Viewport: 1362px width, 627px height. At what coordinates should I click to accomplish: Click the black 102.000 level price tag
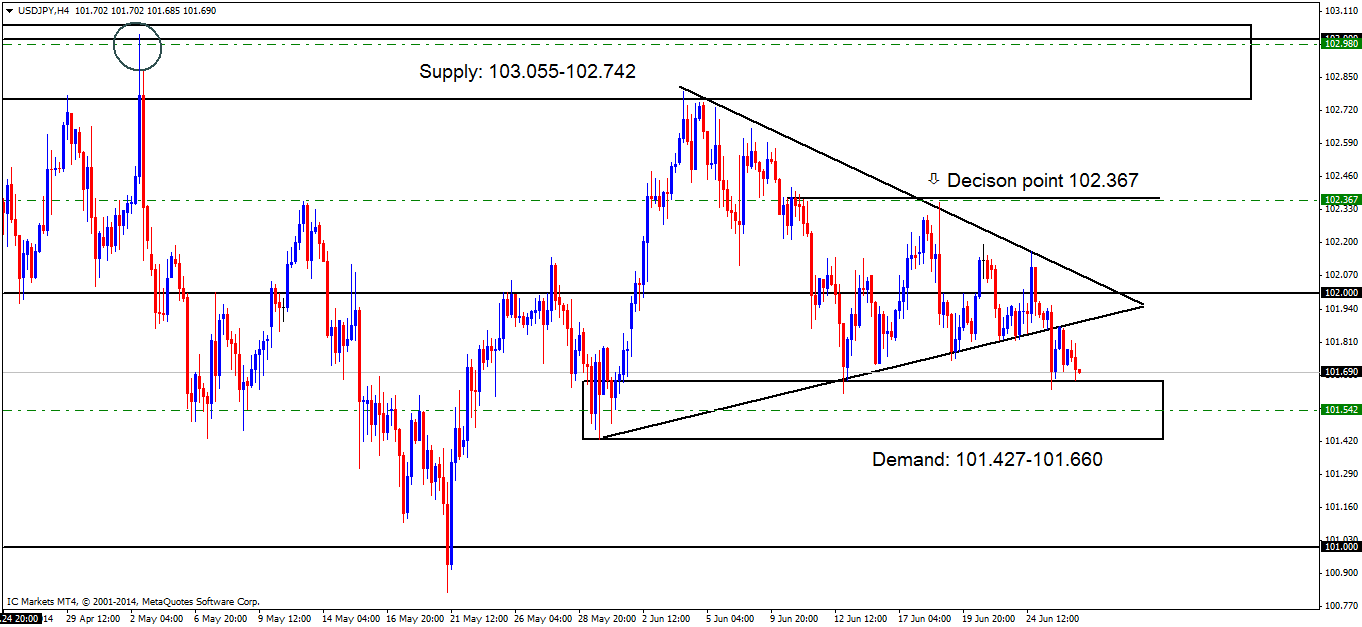pos(1341,293)
